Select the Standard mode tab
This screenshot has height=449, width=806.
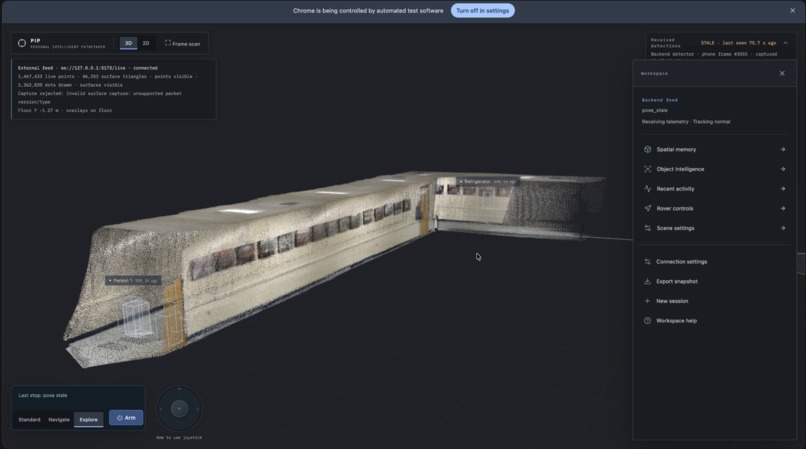point(29,420)
